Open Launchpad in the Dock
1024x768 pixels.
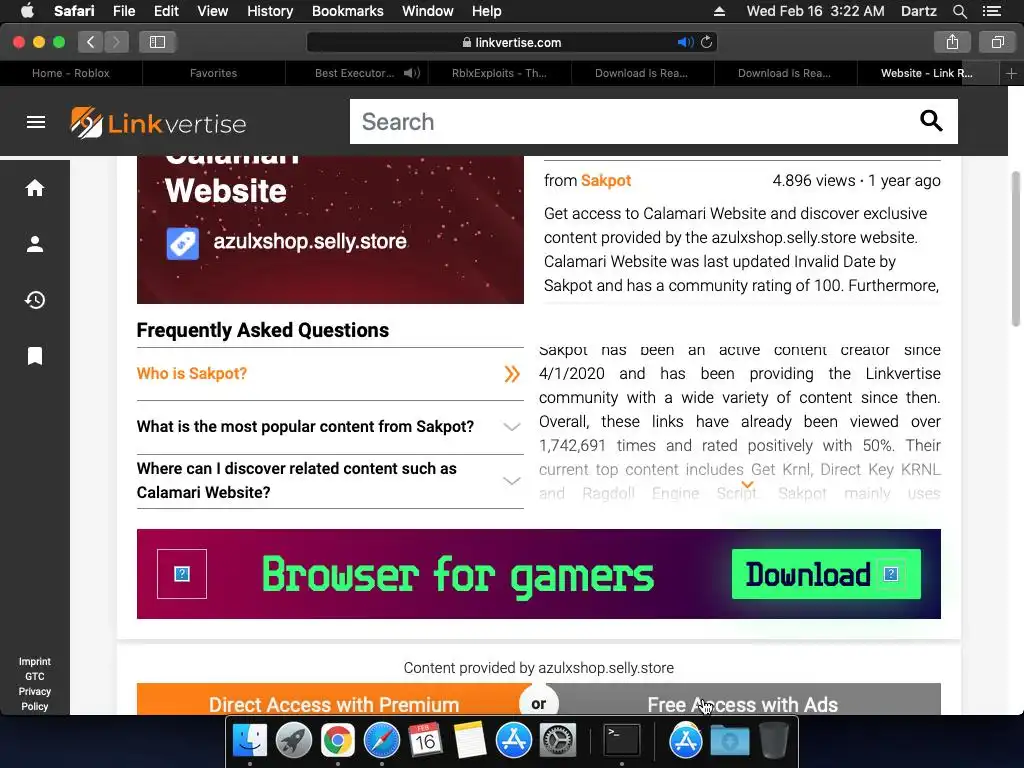[x=293, y=741]
